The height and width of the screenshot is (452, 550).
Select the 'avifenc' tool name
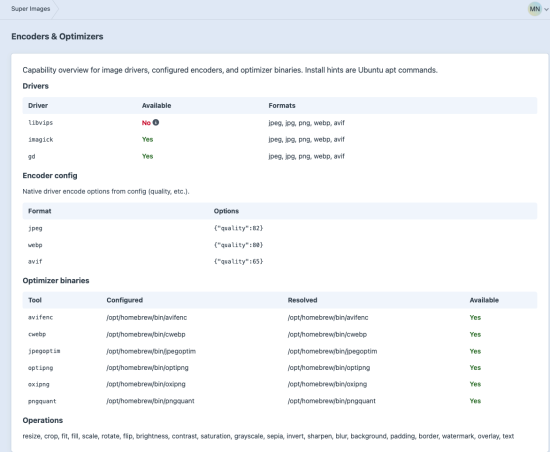(x=40, y=317)
